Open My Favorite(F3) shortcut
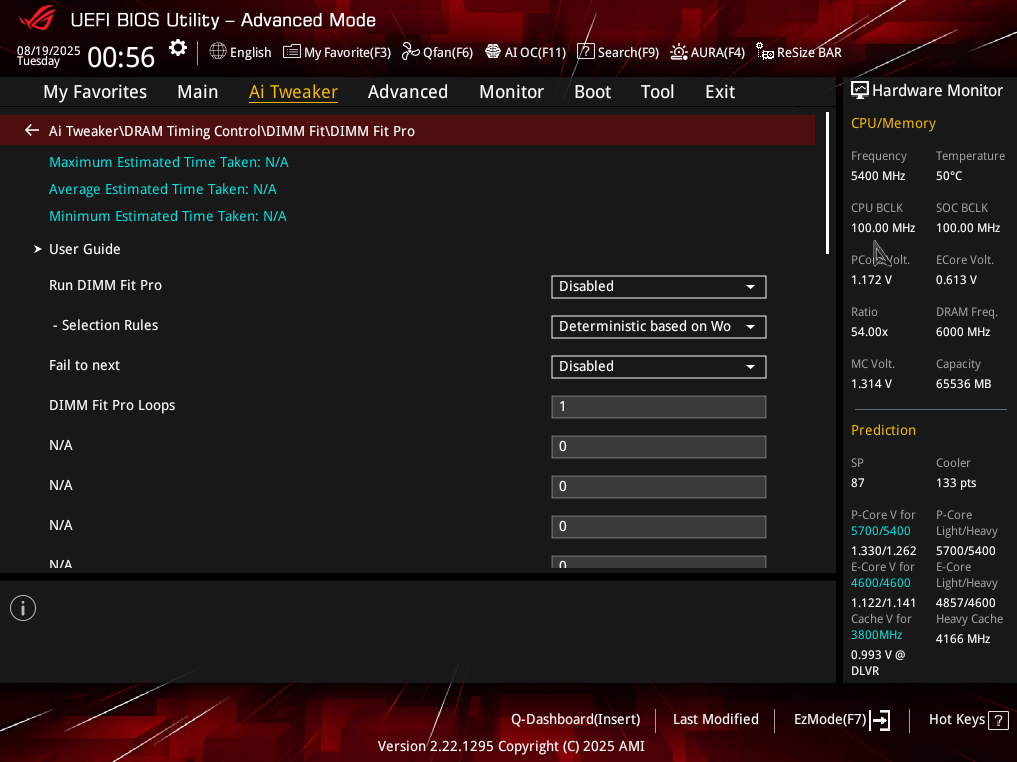The width and height of the screenshot is (1017, 762). click(x=337, y=52)
